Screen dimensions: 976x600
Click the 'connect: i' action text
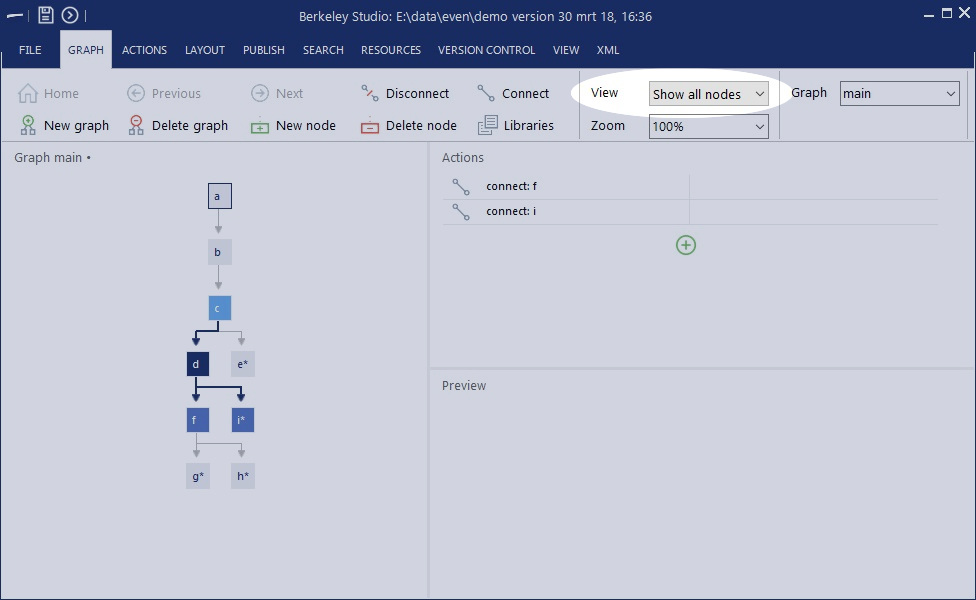click(511, 211)
